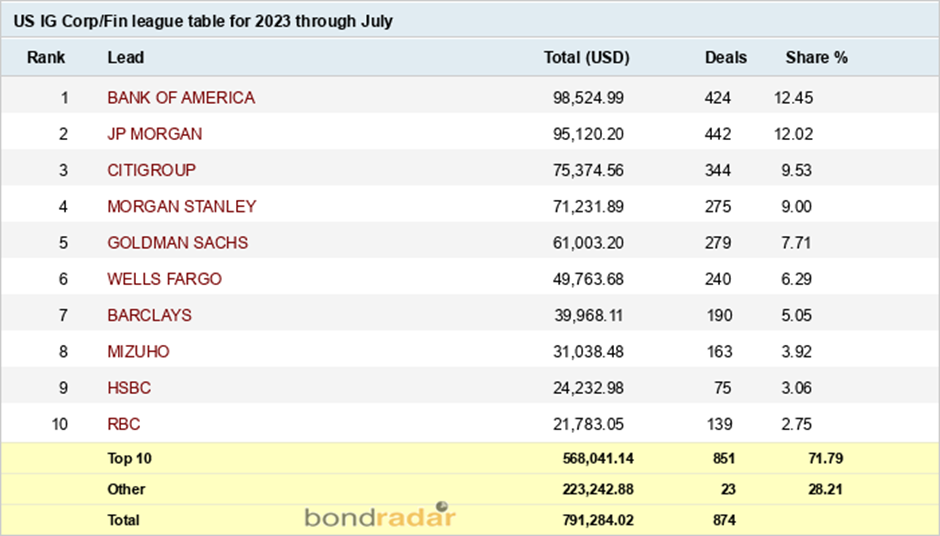Click the Top 10 summary label

click(129, 459)
